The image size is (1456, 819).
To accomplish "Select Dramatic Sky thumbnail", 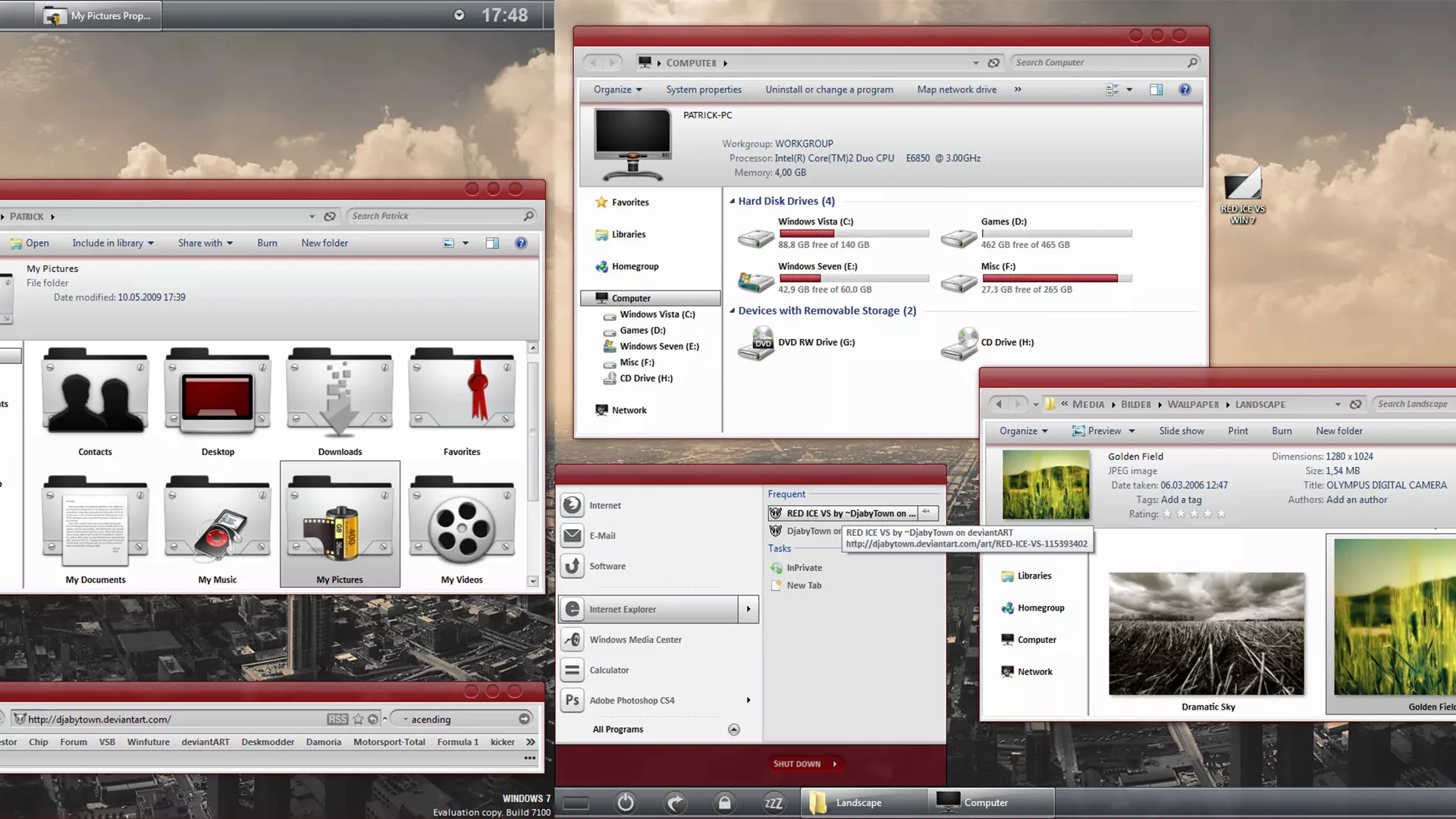I will click(1207, 633).
